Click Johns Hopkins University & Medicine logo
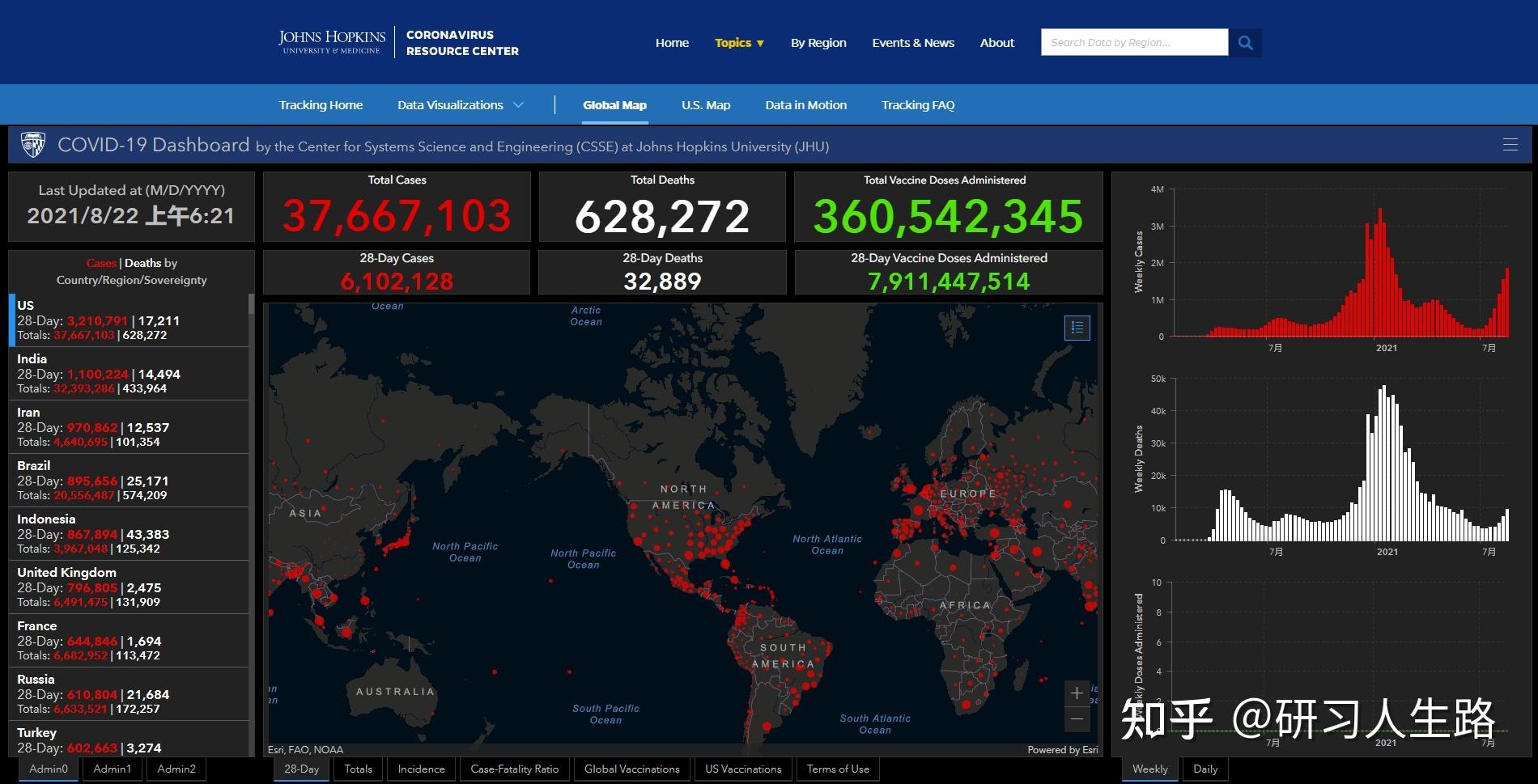Viewport: 1538px width, 784px height. click(x=332, y=42)
